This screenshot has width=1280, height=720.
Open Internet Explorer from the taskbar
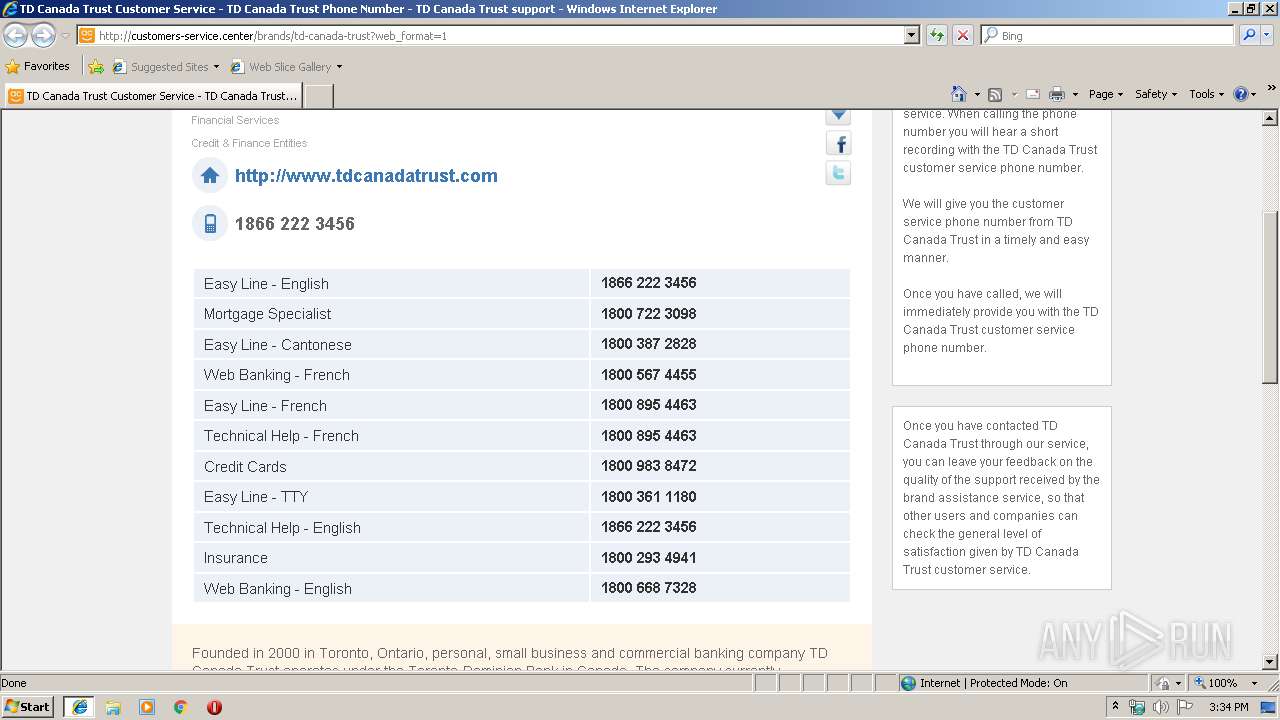(79, 707)
